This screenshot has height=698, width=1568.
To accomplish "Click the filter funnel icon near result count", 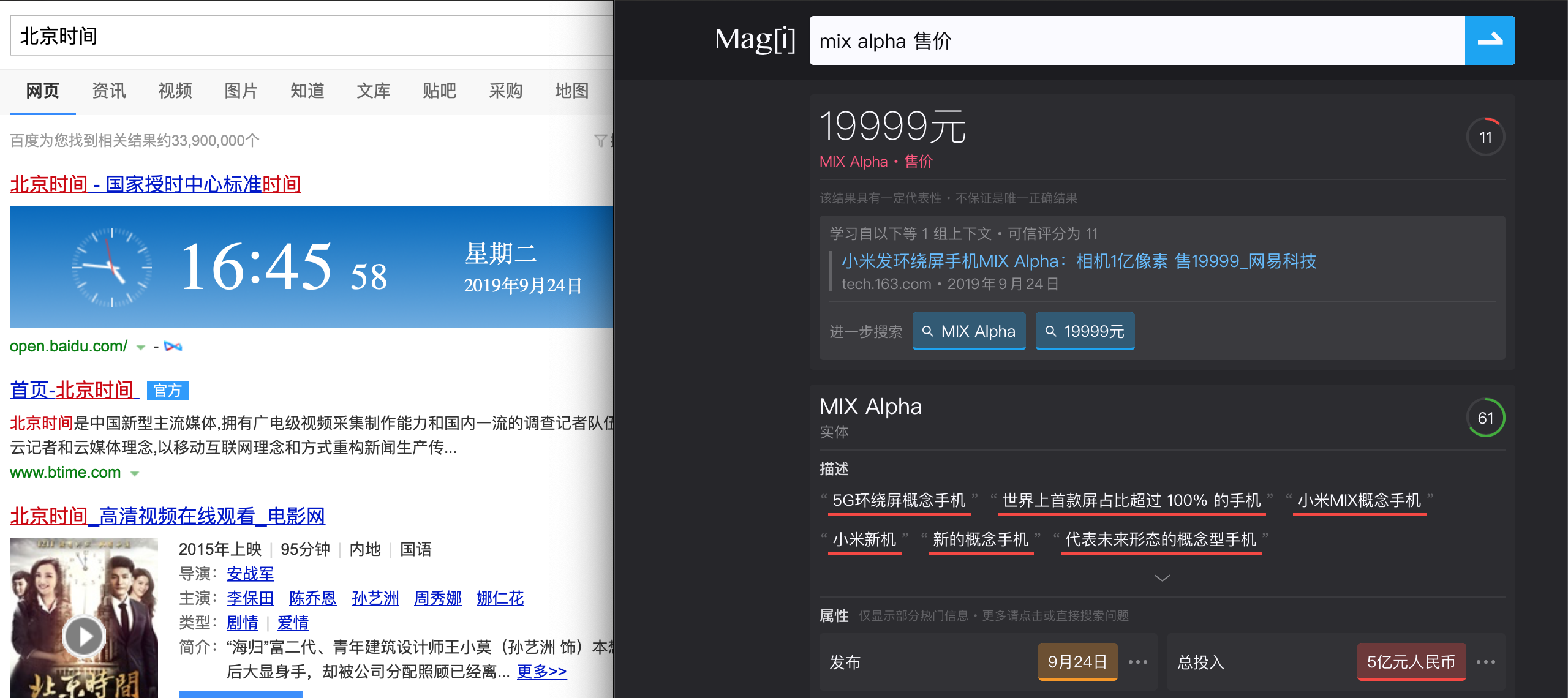I will pyautogui.click(x=601, y=141).
